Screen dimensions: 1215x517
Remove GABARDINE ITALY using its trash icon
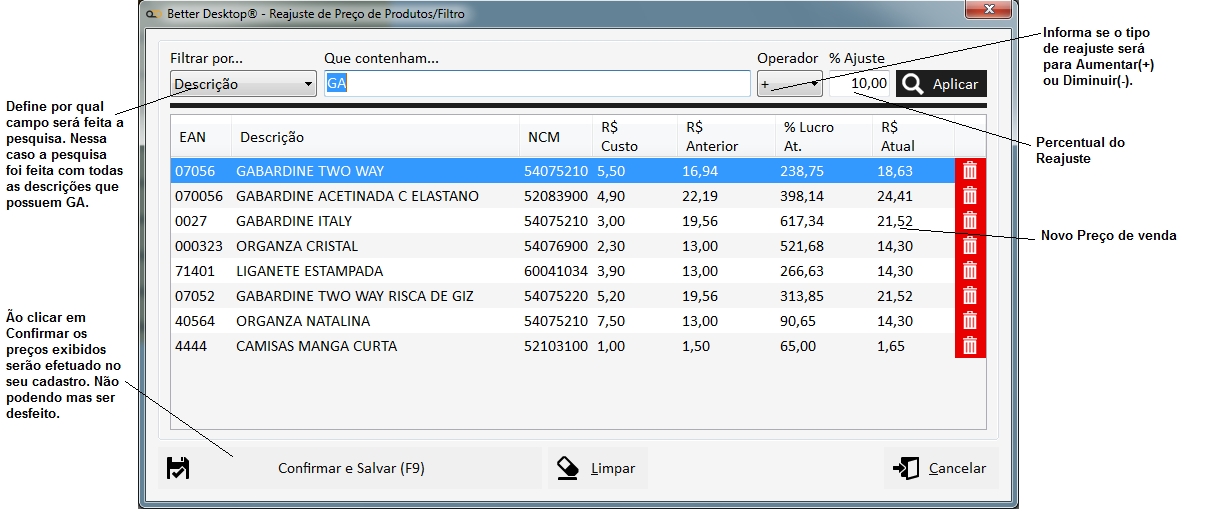pos(969,221)
